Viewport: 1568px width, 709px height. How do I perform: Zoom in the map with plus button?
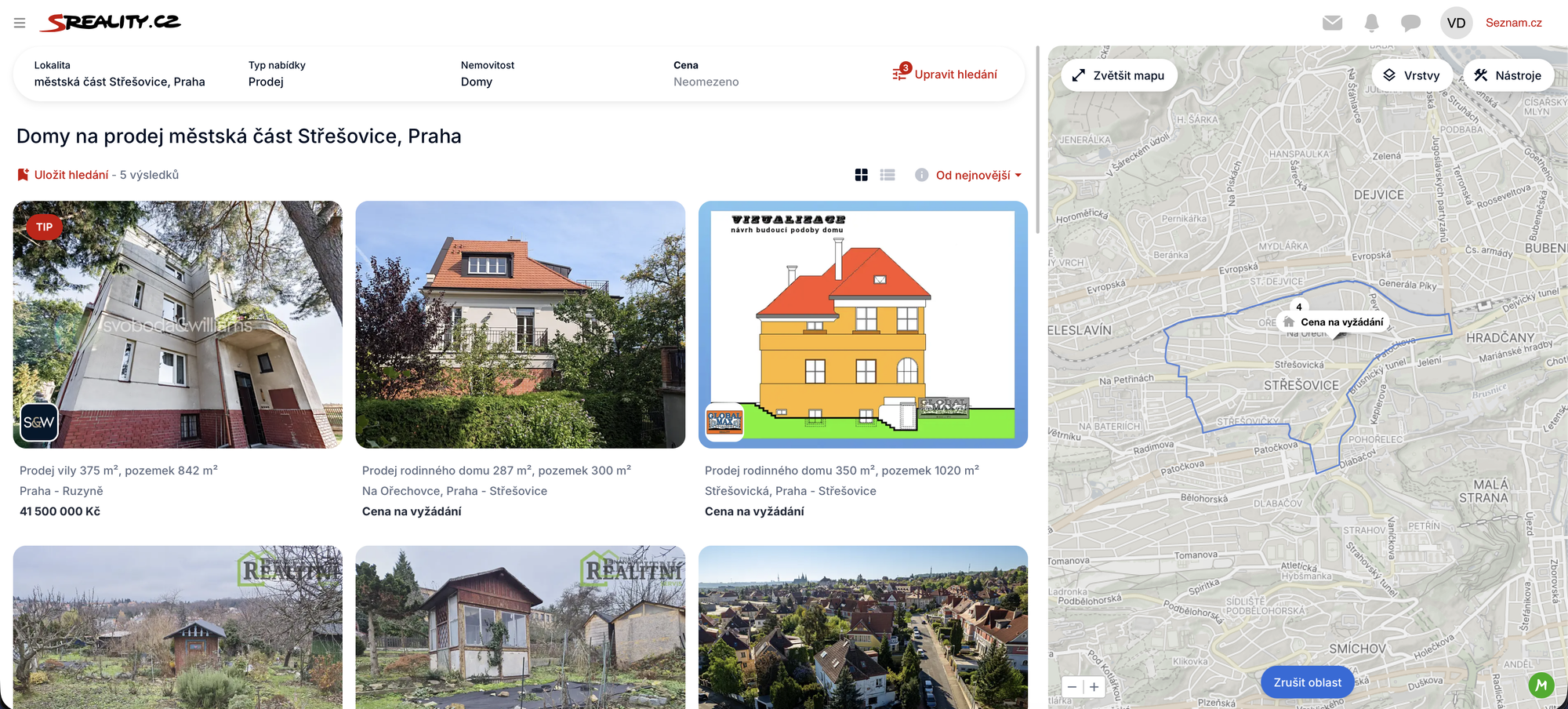pyautogui.click(x=1094, y=687)
